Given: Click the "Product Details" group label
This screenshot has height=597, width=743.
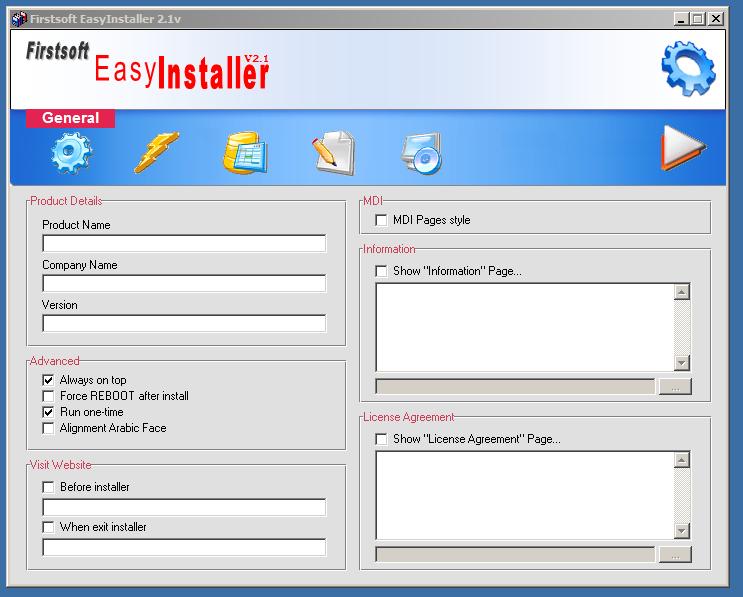Looking at the screenshot, I should [x=66, y=201].
